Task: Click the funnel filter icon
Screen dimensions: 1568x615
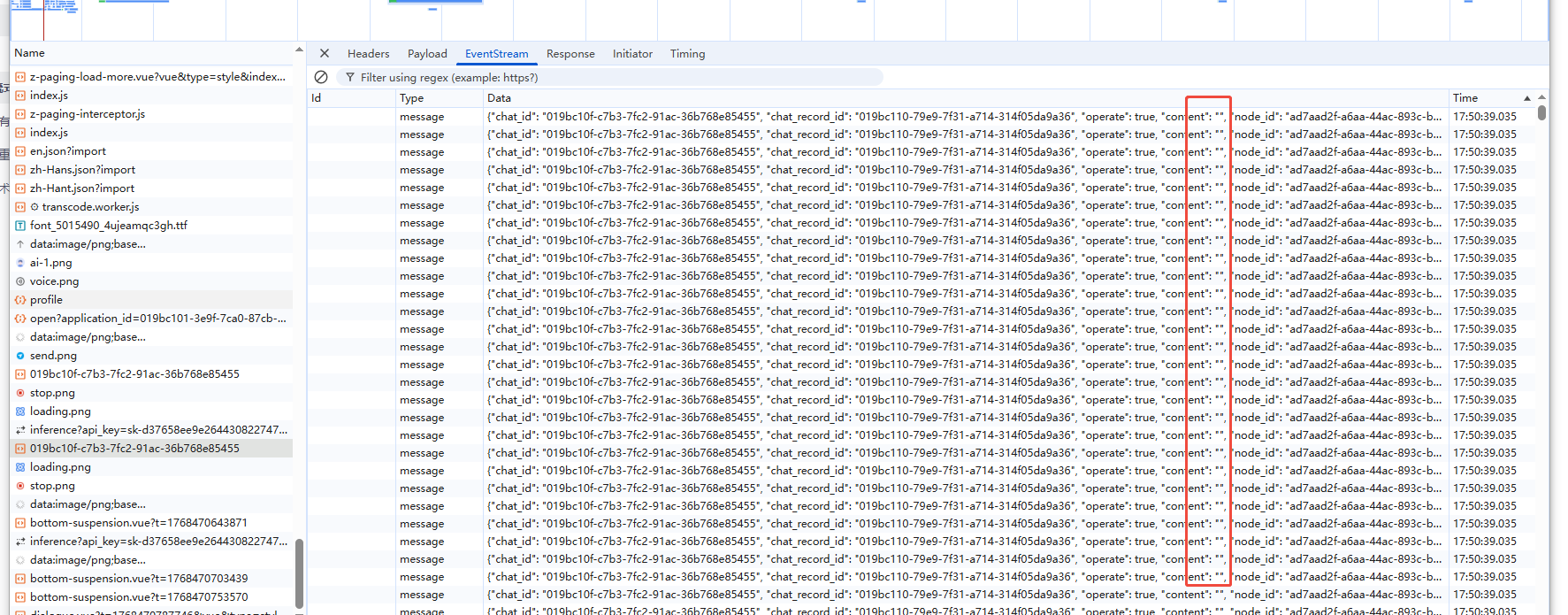Action: click(x=350, y=78)
